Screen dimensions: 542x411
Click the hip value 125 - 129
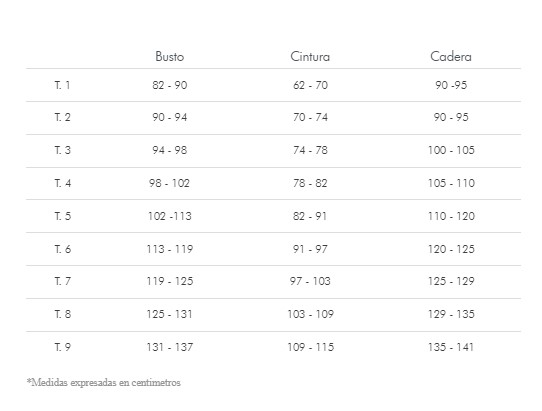[451, 281]
